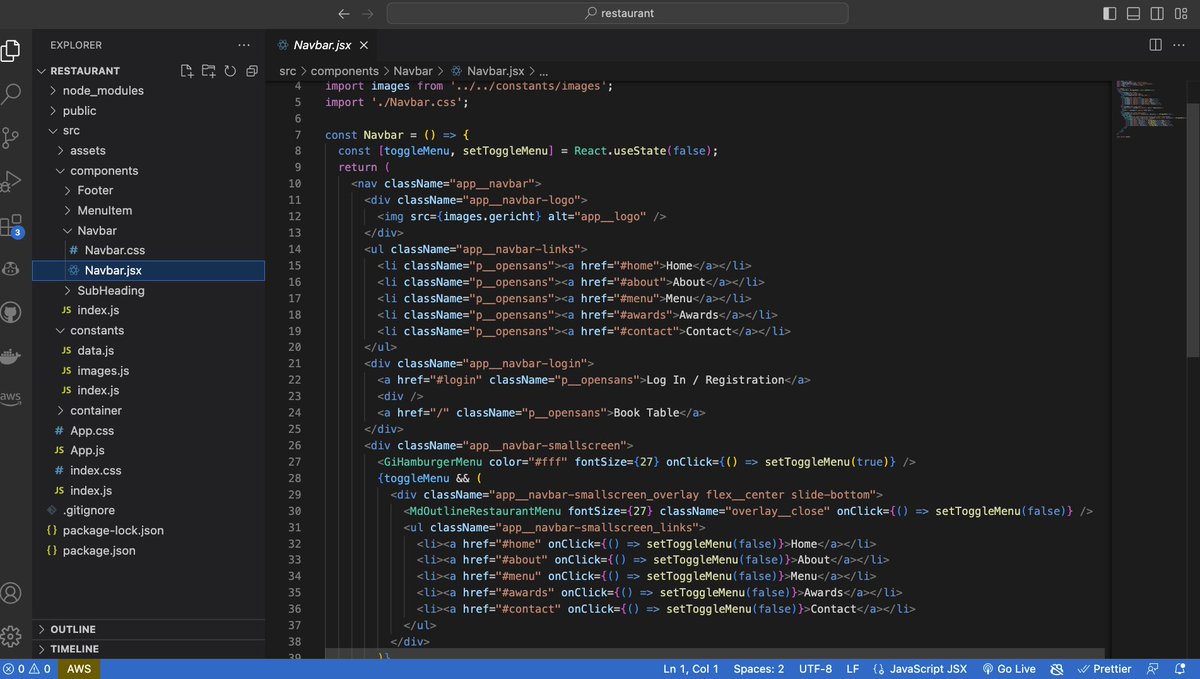Click Ln 1, Col 1 status entry
Viewport: 1200px width, 679px height.
pyautogui.click(x=691, y=669)
